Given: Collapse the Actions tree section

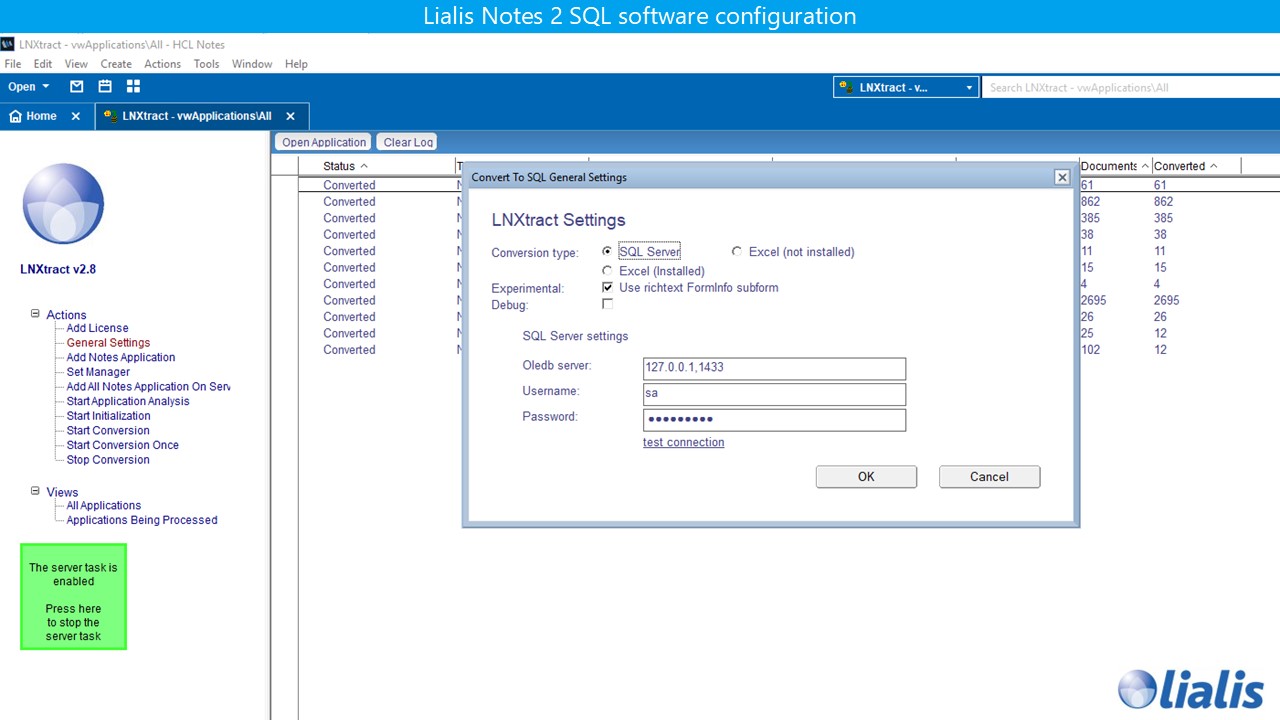Looking at the screenshot, I should 35,314.
